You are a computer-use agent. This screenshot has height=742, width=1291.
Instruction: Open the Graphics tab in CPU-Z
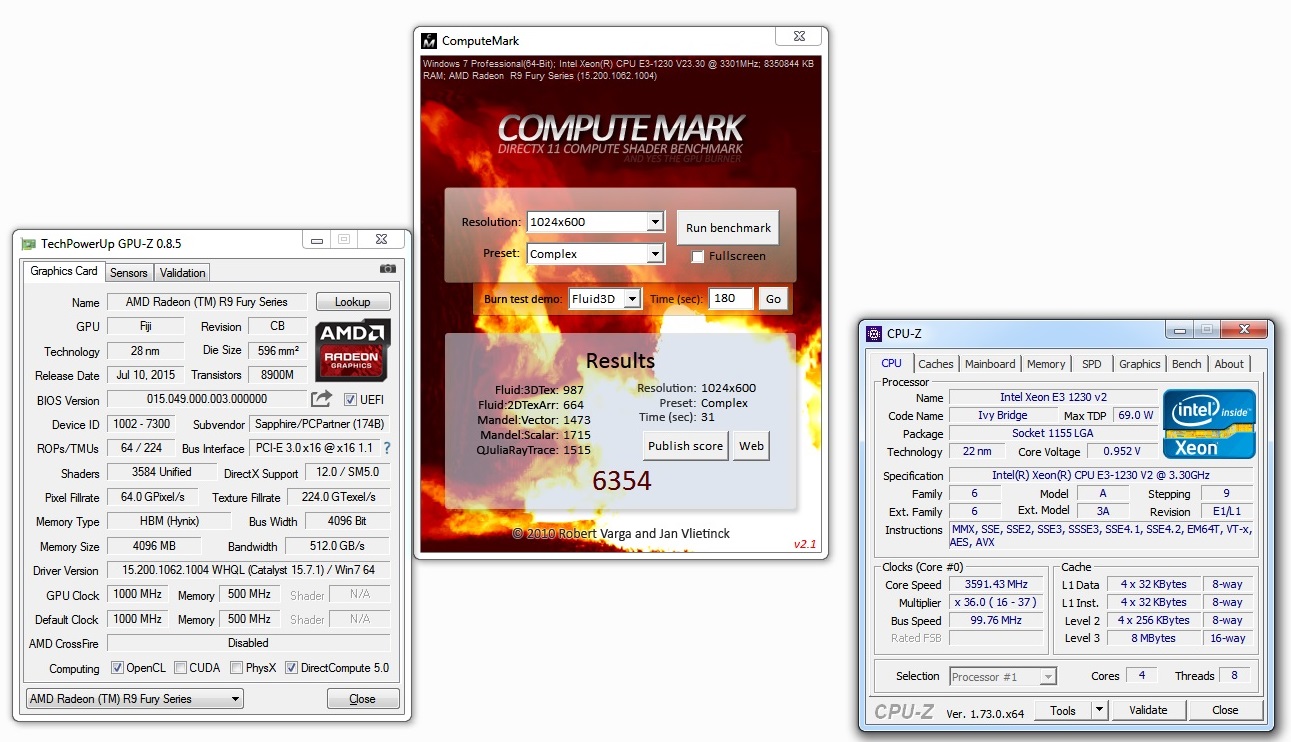(x=1140, y=364)
